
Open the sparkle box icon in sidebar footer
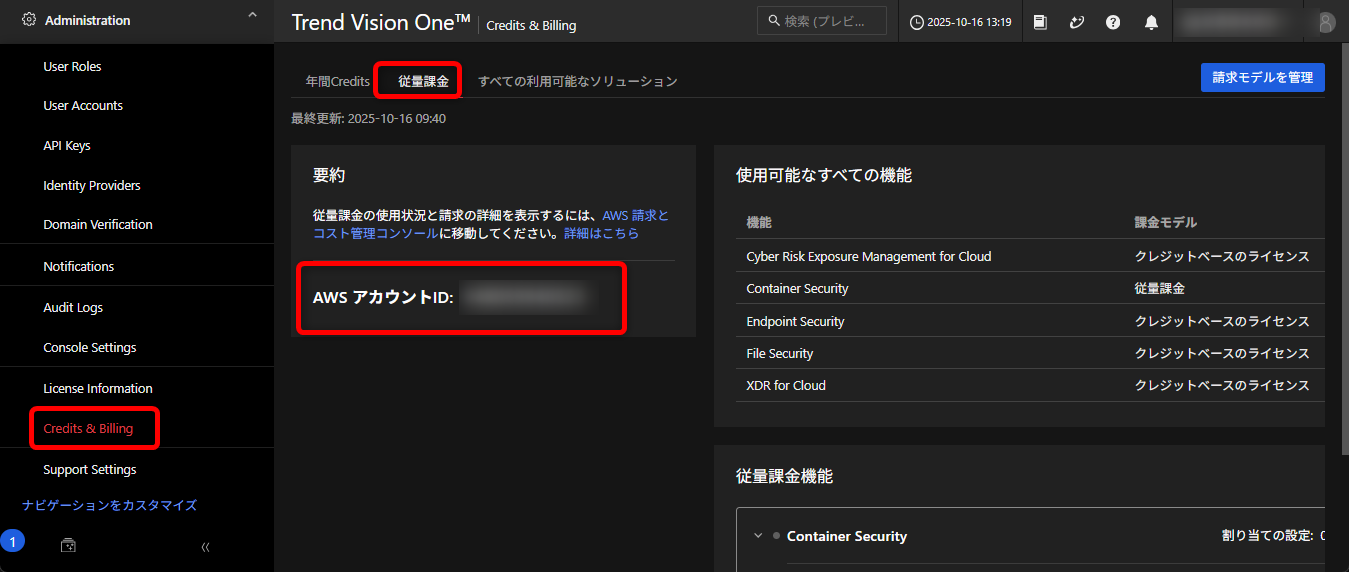coord(68,545)
